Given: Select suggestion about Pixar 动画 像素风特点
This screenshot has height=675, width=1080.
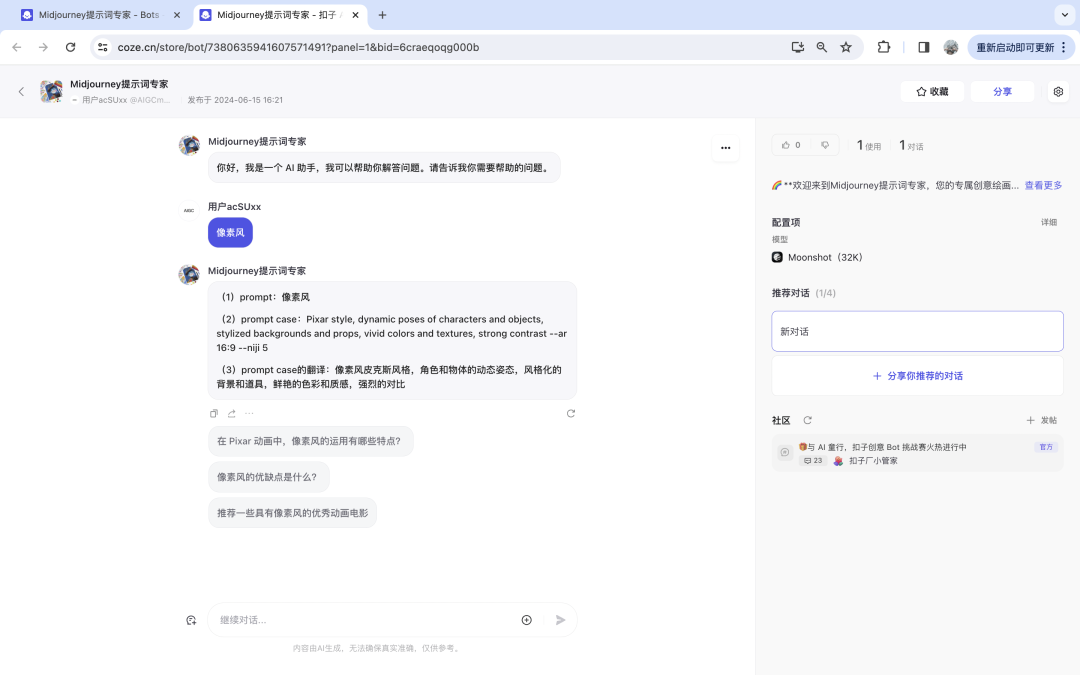Looking at the screenshot, I should (x=310, y=441).
